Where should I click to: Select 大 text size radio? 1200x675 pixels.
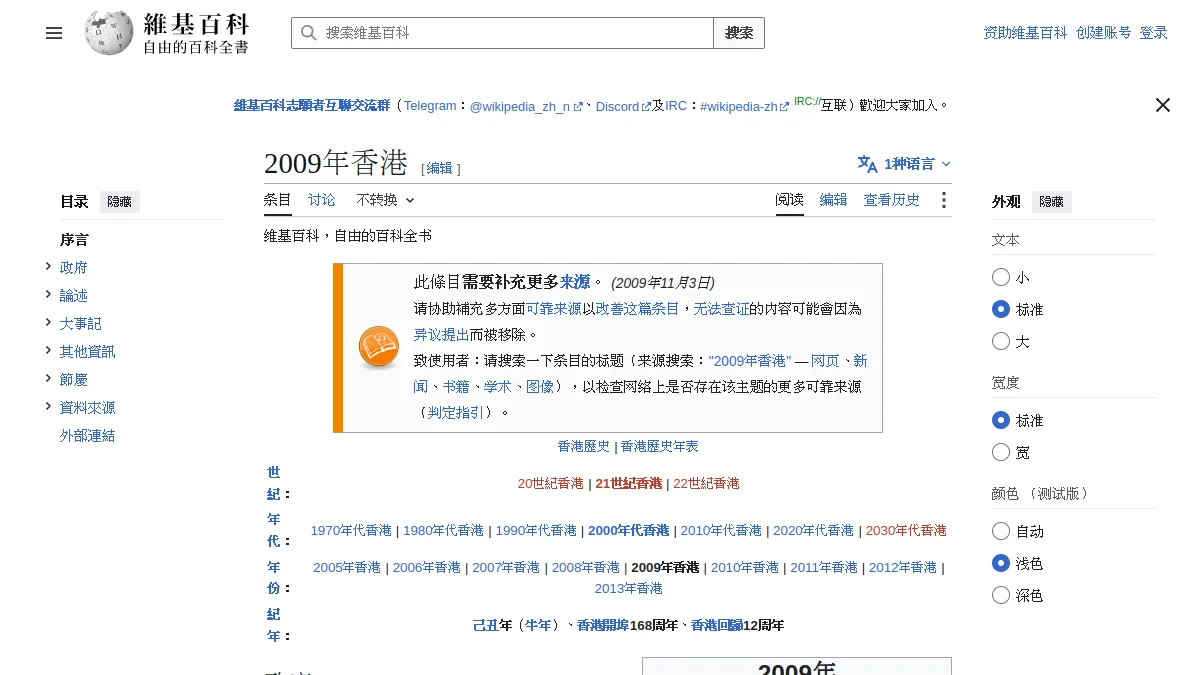click(1001, 342)
